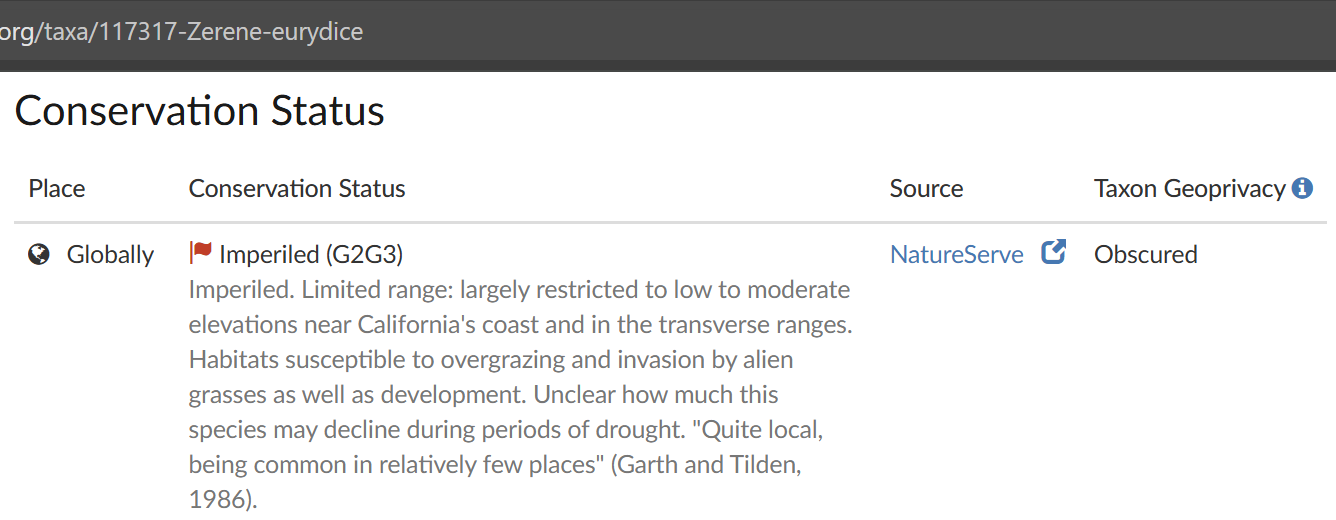Click the 'Quite local' quoted text
The width and height of the screenshot is (1336, 520).
point(762,430)
